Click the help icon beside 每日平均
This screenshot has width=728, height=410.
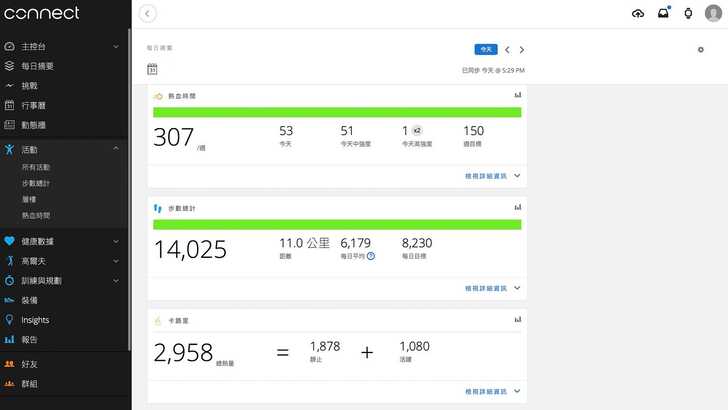point(371,256)
